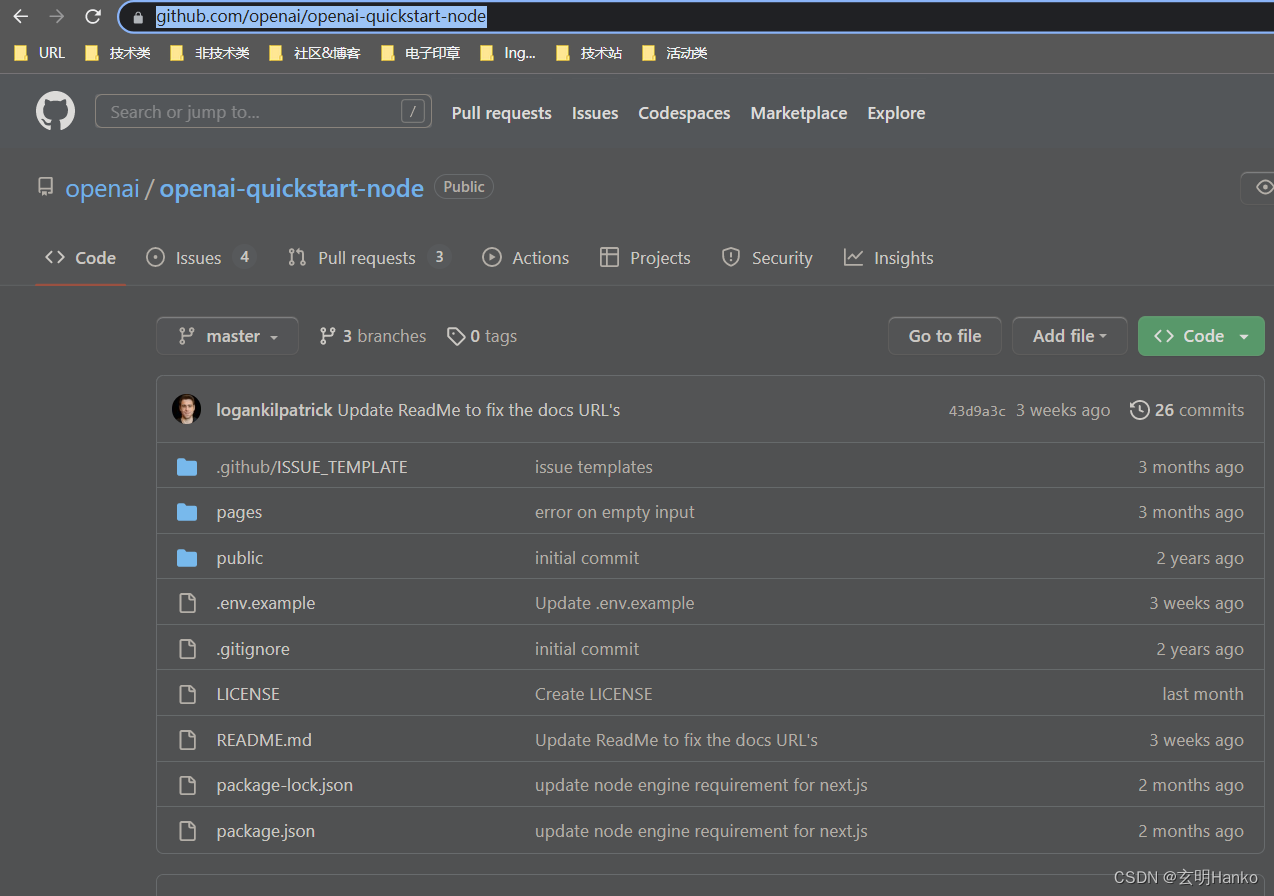The height and width of the screenshot is (896, 1274).
Task: Click the browser back arrow
Action: pyautogui.click(x=20, y=16)
